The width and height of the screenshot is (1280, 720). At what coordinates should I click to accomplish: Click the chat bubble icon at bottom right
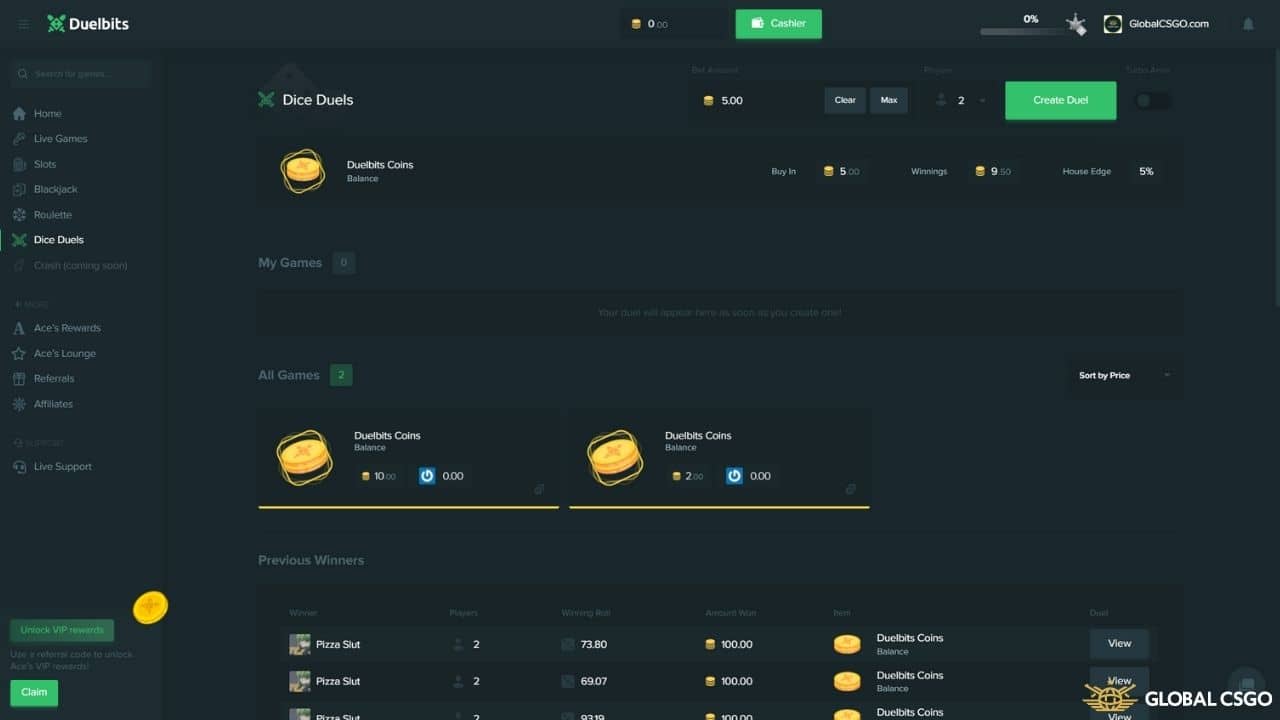click(x=1247, y=684)
